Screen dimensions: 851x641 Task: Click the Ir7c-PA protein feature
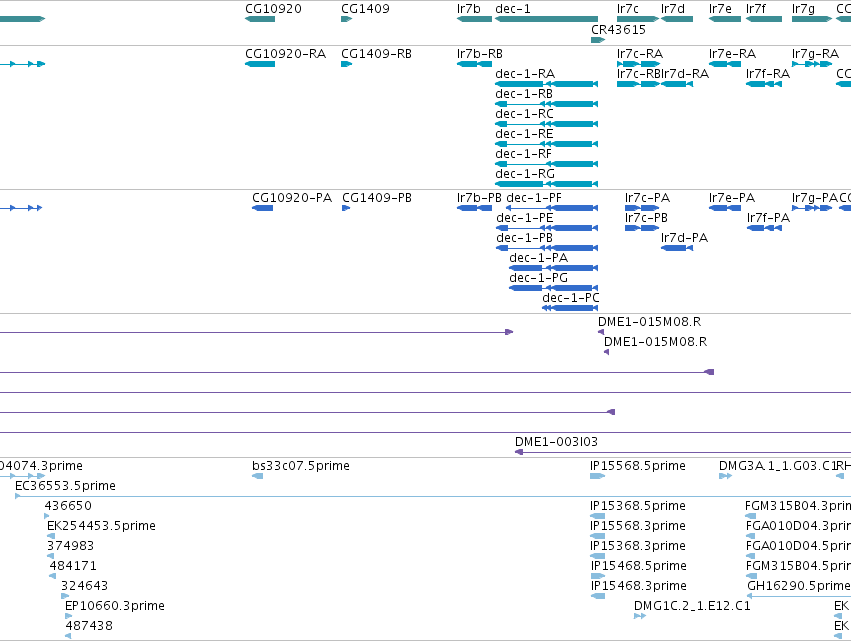coord(642,208)
